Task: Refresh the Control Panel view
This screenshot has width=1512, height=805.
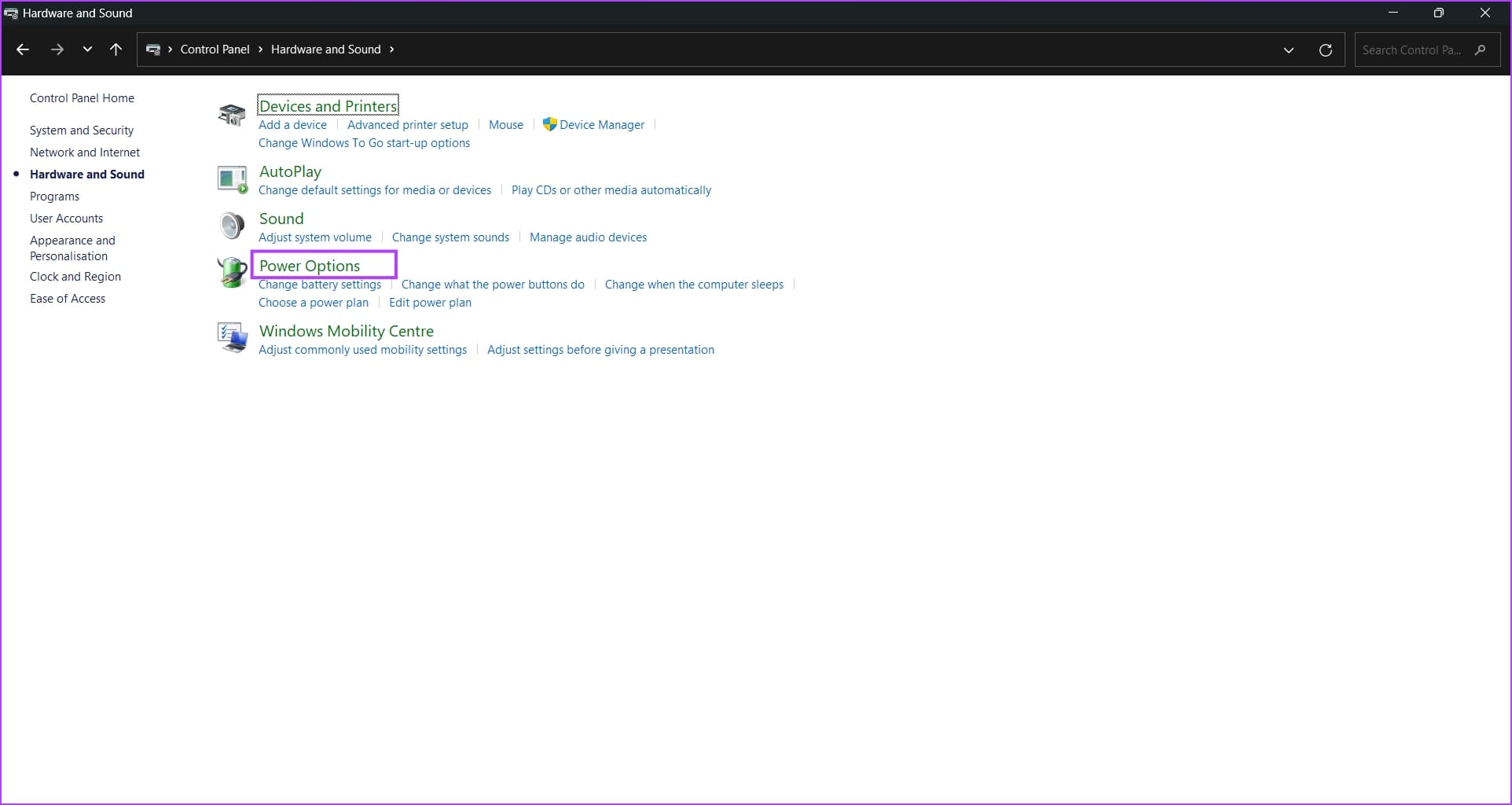Action: pos(1326,50)
